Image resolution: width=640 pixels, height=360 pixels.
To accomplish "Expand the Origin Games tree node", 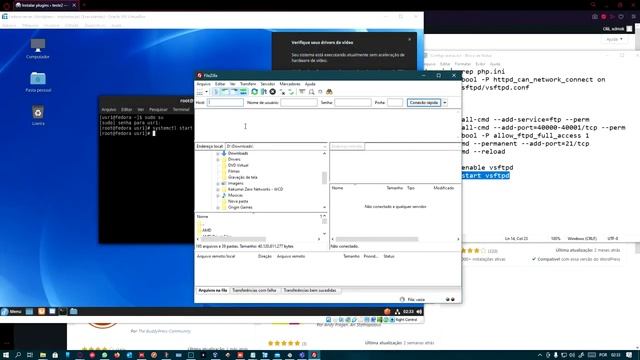I will pyautogui.click(x=218, y=208).
